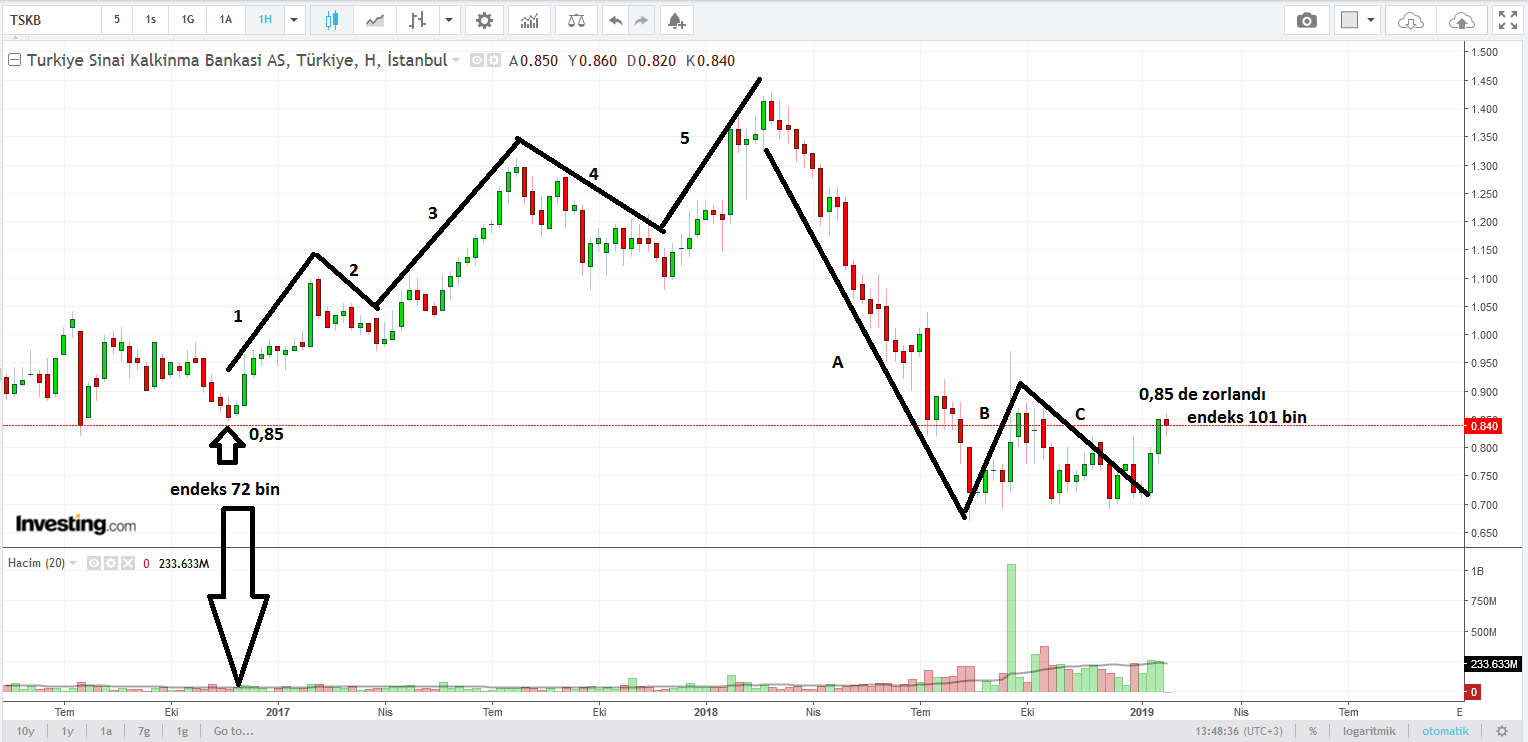
Task: Expand the time interval dropdown arrow
Action: pyautogui.click(x=294, y=20)
